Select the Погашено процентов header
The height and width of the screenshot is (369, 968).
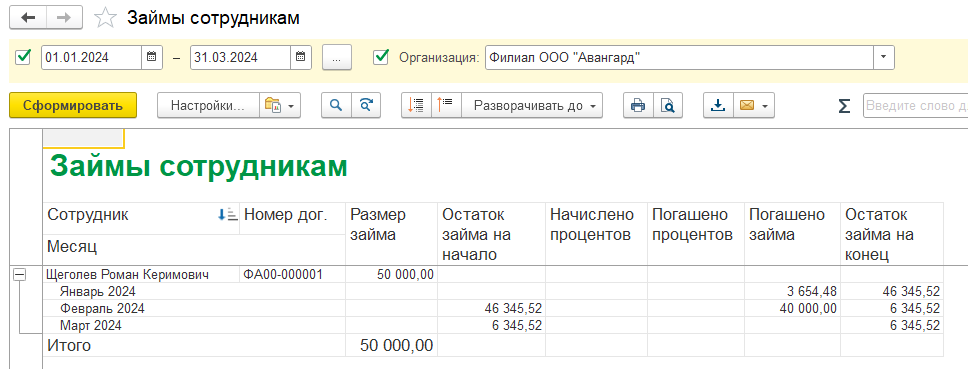coord(696,234)
